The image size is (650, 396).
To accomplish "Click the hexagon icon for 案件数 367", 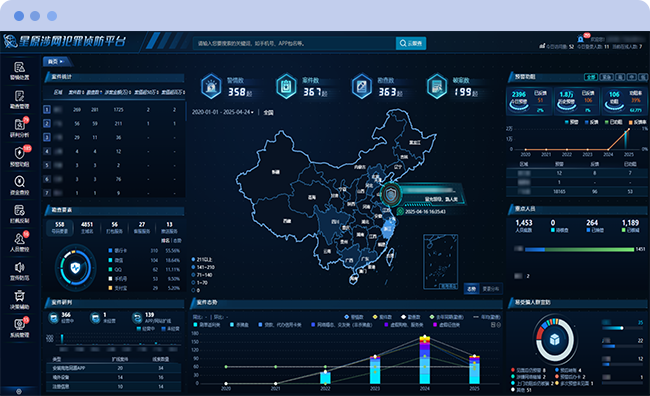I will [x=286, y=86].
